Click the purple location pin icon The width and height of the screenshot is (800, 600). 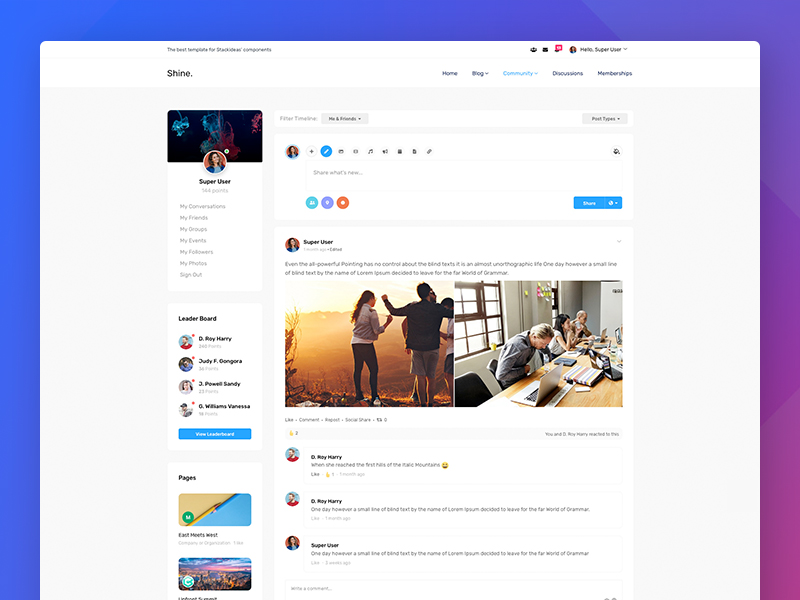pos(327,203)
